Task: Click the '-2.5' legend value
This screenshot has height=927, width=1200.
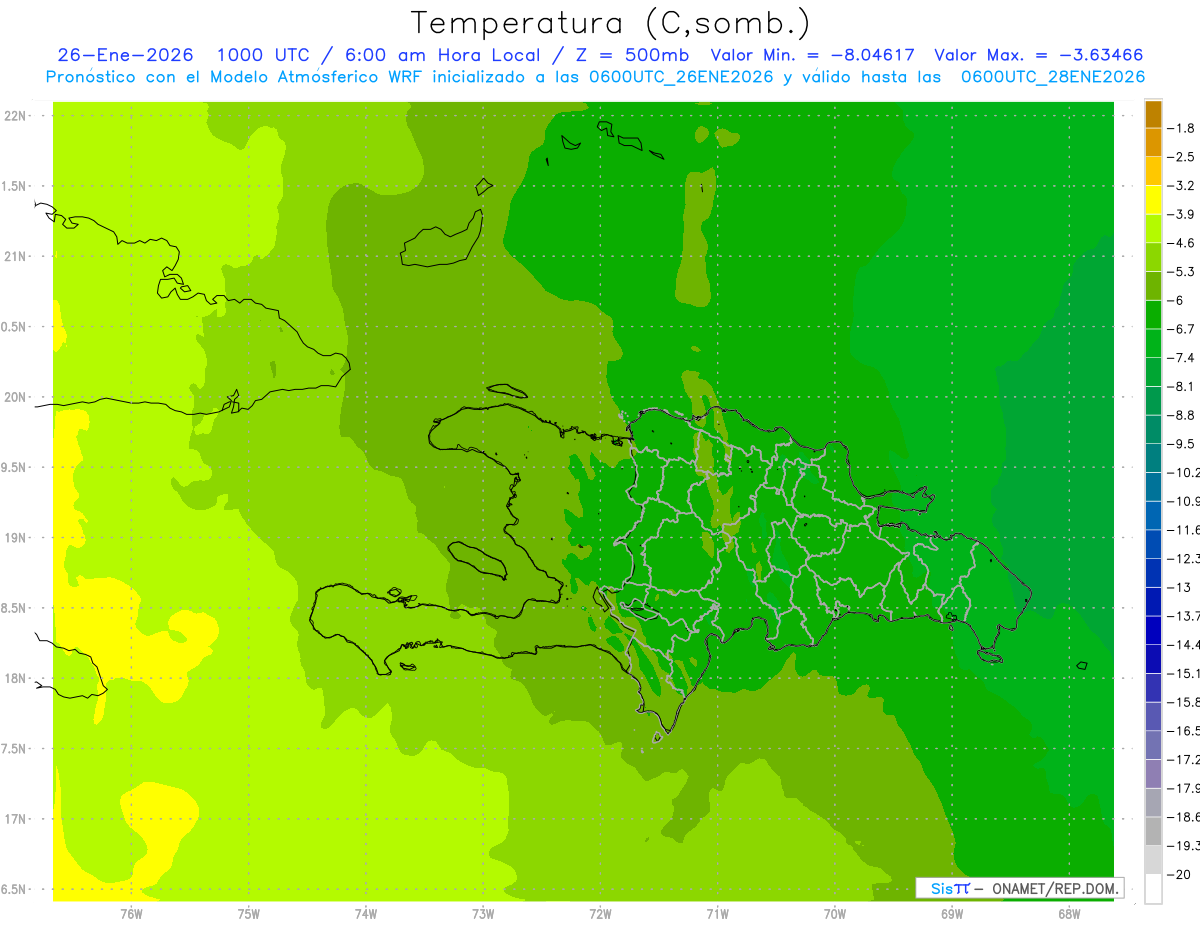Action: [x=1181, y=157]
